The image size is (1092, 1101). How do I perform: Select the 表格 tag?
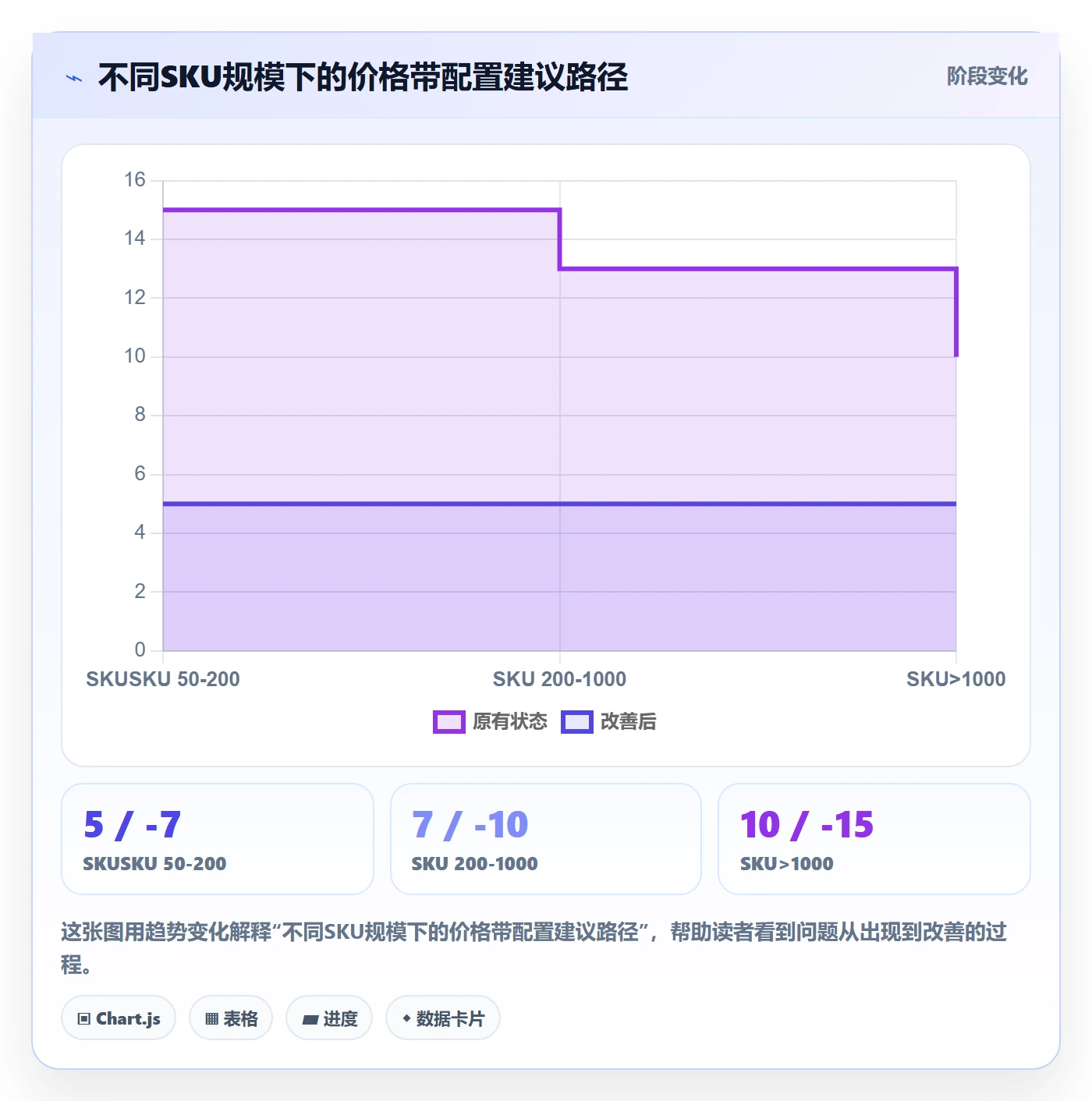coord(231,1018)
